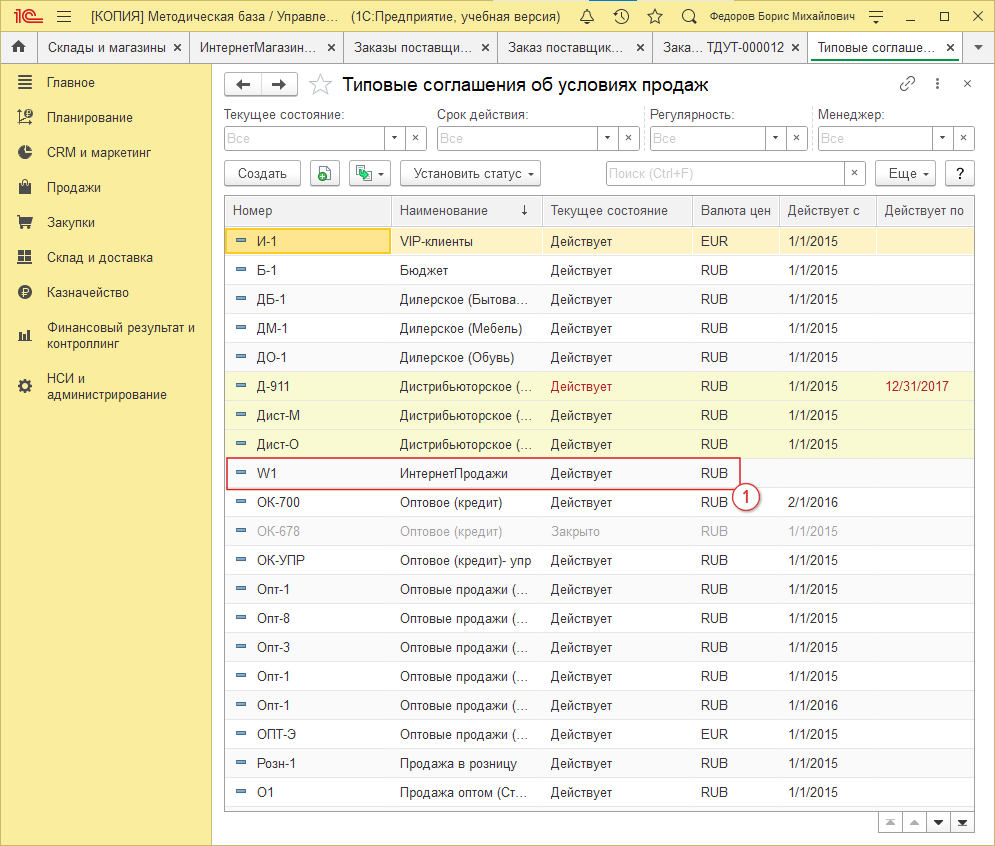995x846 pixels.
Task: Open CRM и маркетинг section
Action: 98,152
